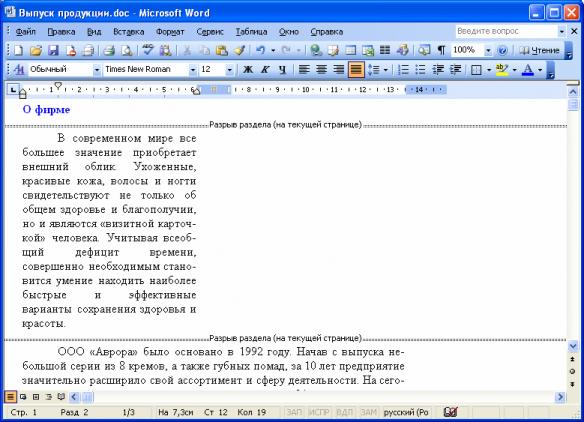This screenshot has height=422, width=584.
Task: Open the font color dropdown arrow
Action: (540, 70)
